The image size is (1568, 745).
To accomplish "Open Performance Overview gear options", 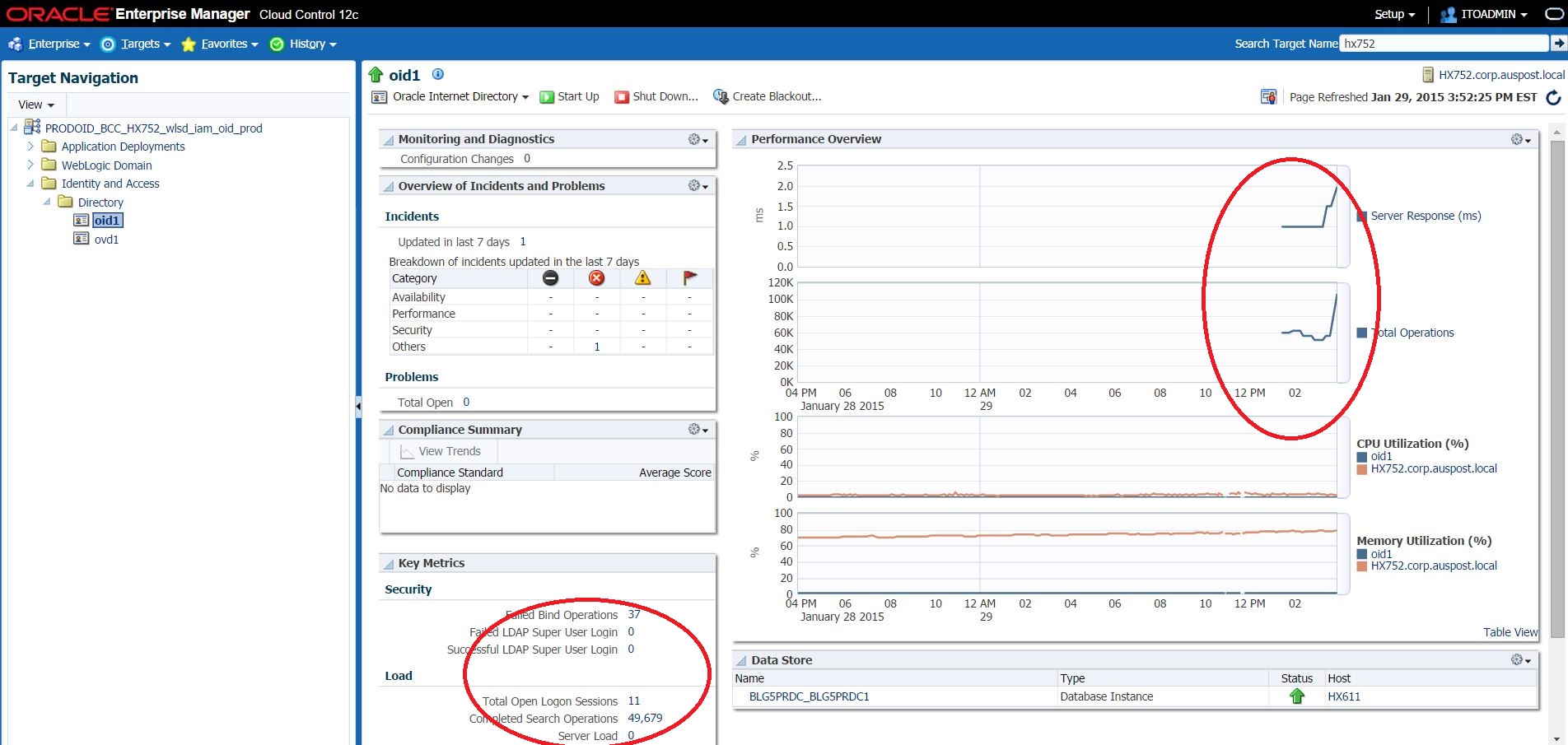I will pyautogui.click(x=1520, y=140).
